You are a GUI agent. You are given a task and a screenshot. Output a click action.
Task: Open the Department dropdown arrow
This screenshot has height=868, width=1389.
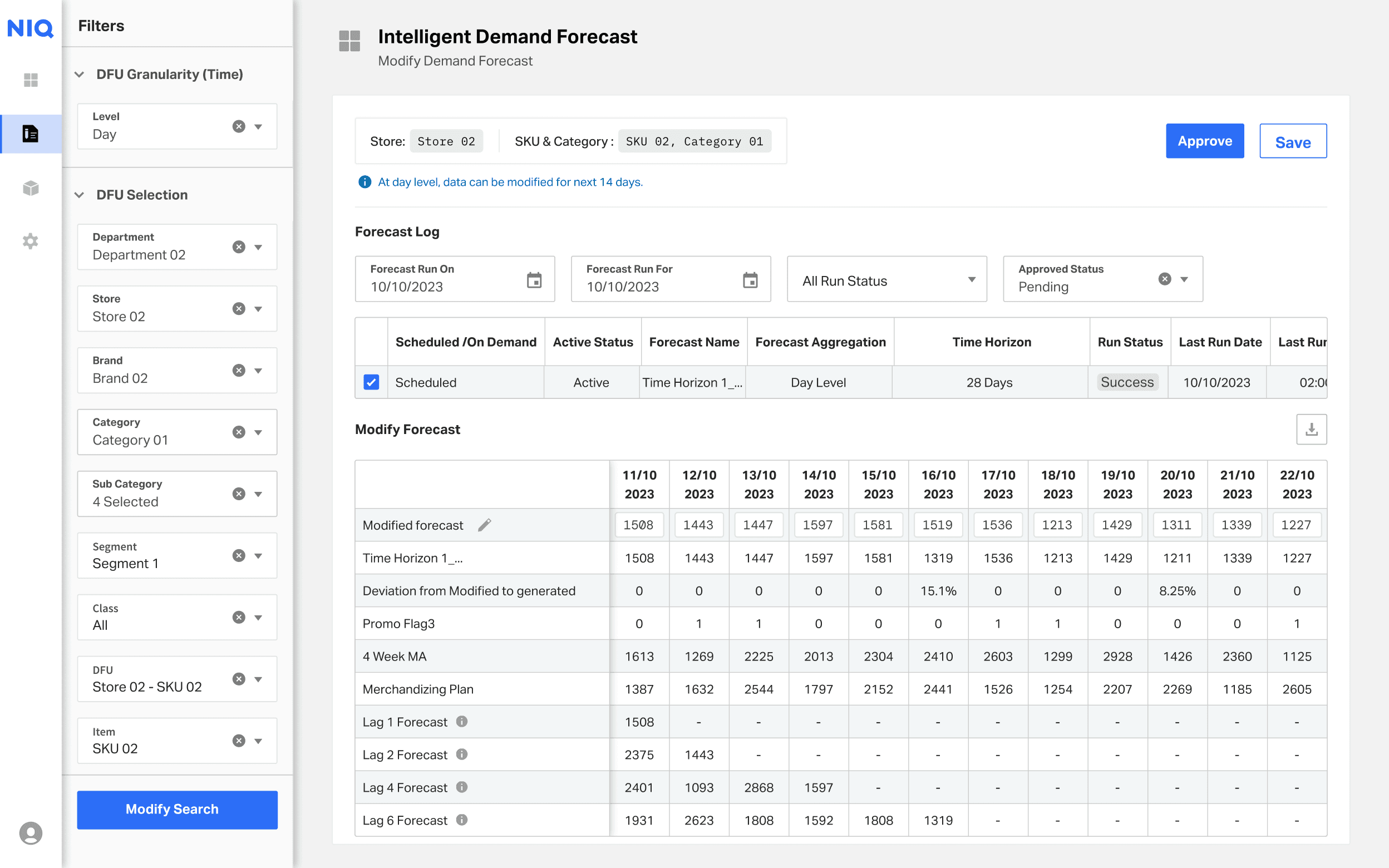click(x=258, y=248)
